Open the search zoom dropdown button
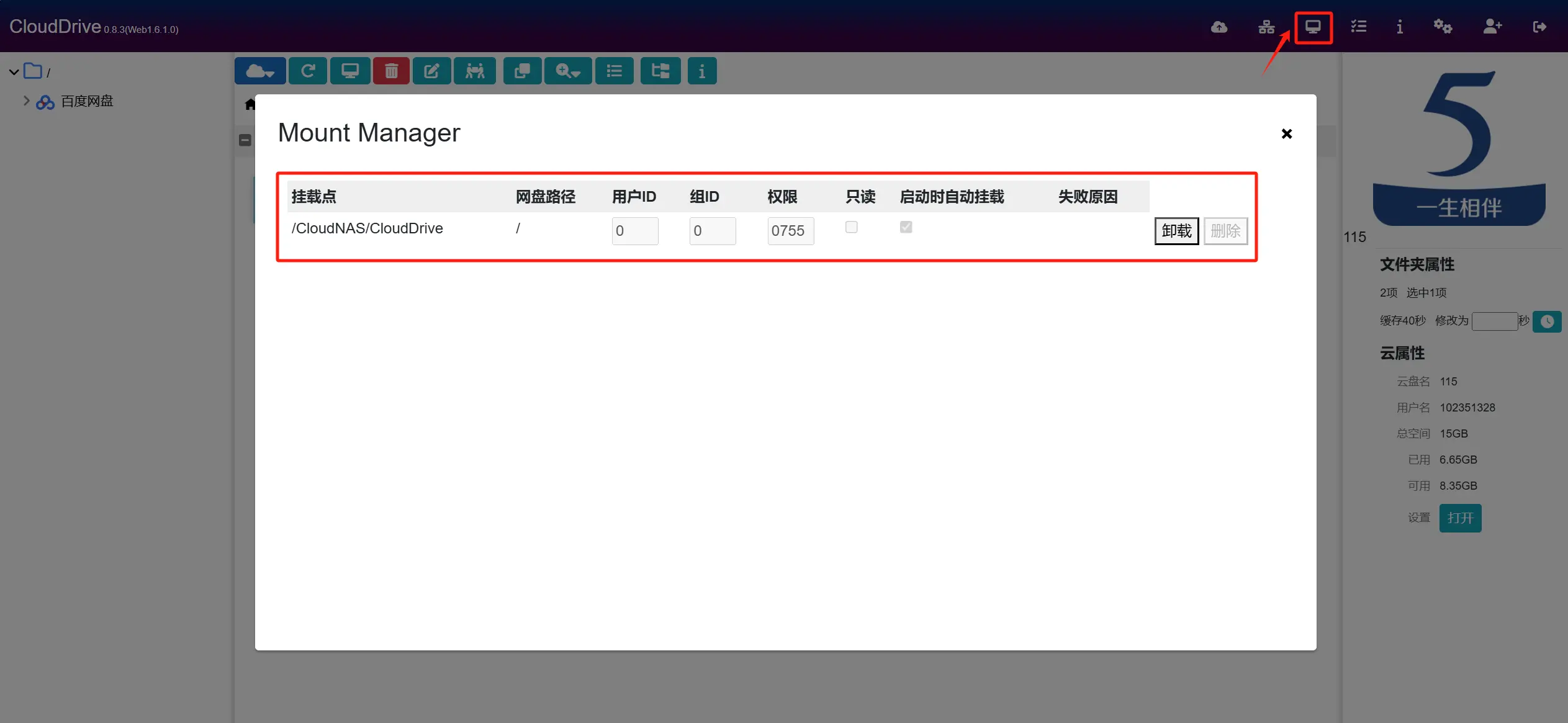1568x723 pixels. click(567, 71)
